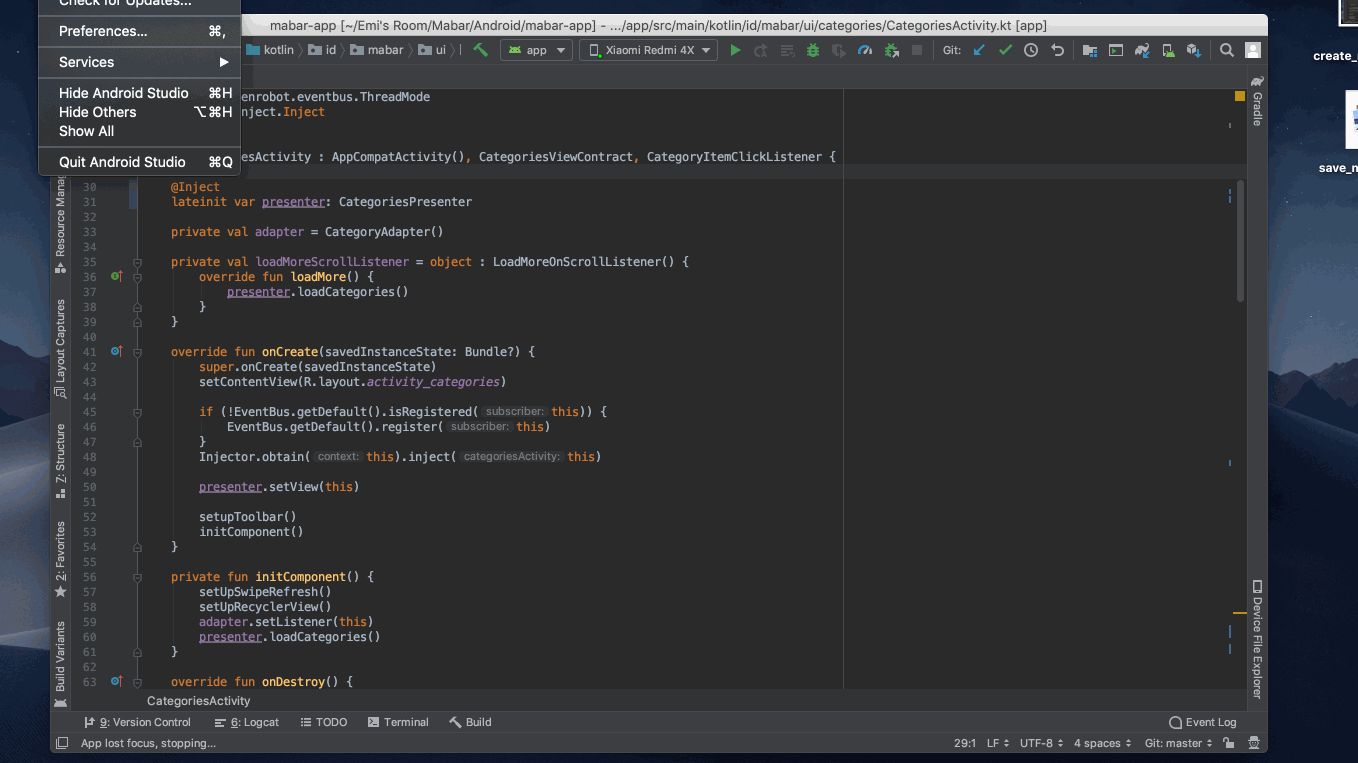Collapse the onDestroy function fold at line 63
Screen dimensions: 1358x763
point(138,682)
